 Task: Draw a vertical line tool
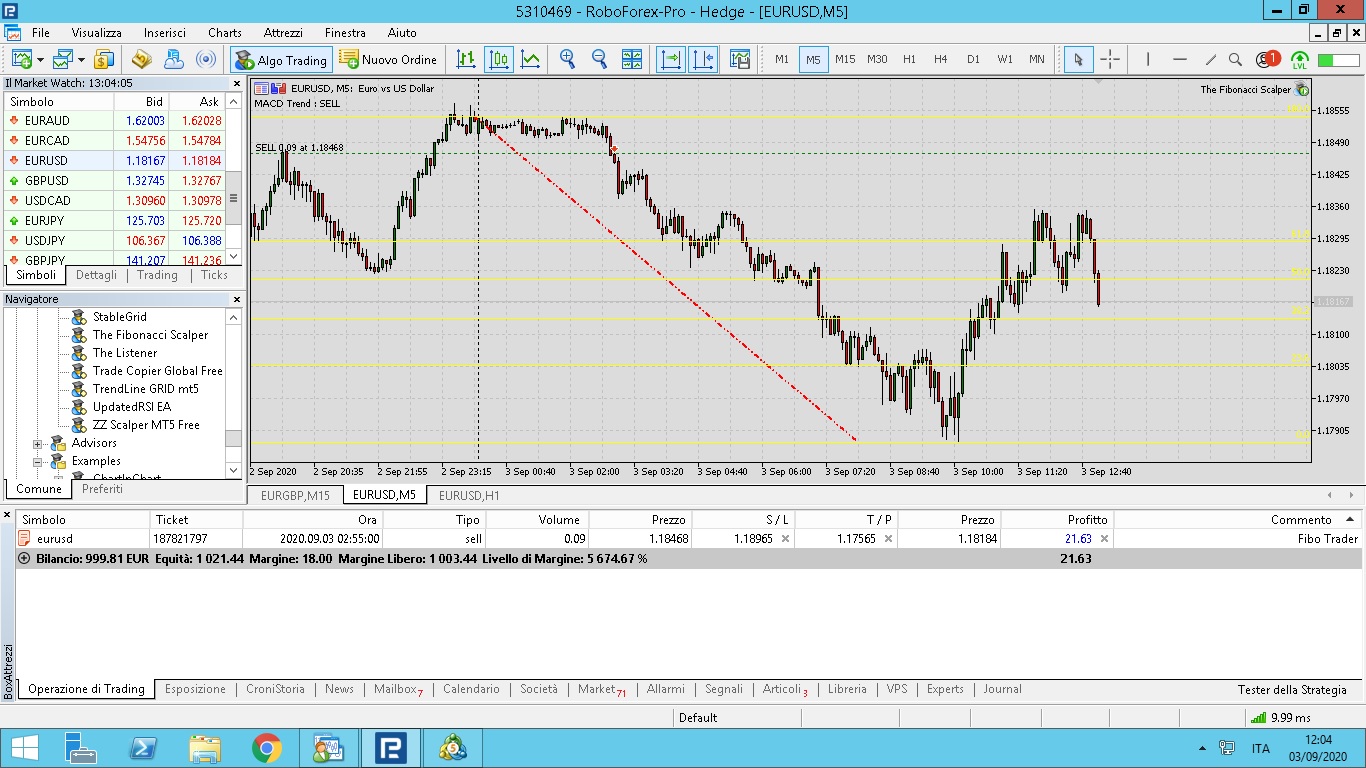click(1147, 60)
